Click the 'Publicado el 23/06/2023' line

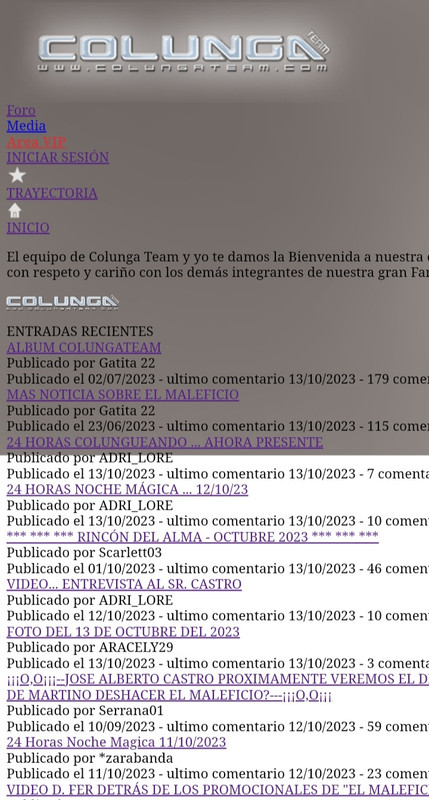coord(217,426)
